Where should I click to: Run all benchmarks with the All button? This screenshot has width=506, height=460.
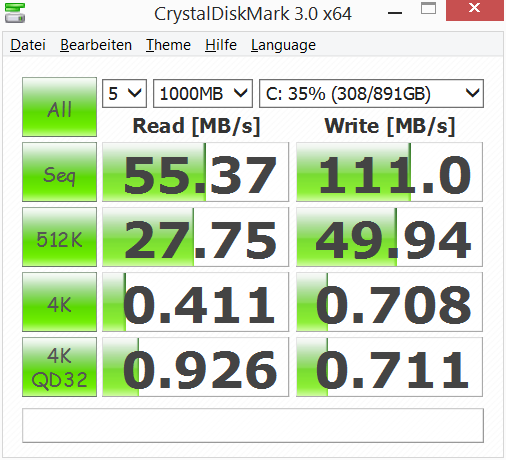[x=59, y=107]
